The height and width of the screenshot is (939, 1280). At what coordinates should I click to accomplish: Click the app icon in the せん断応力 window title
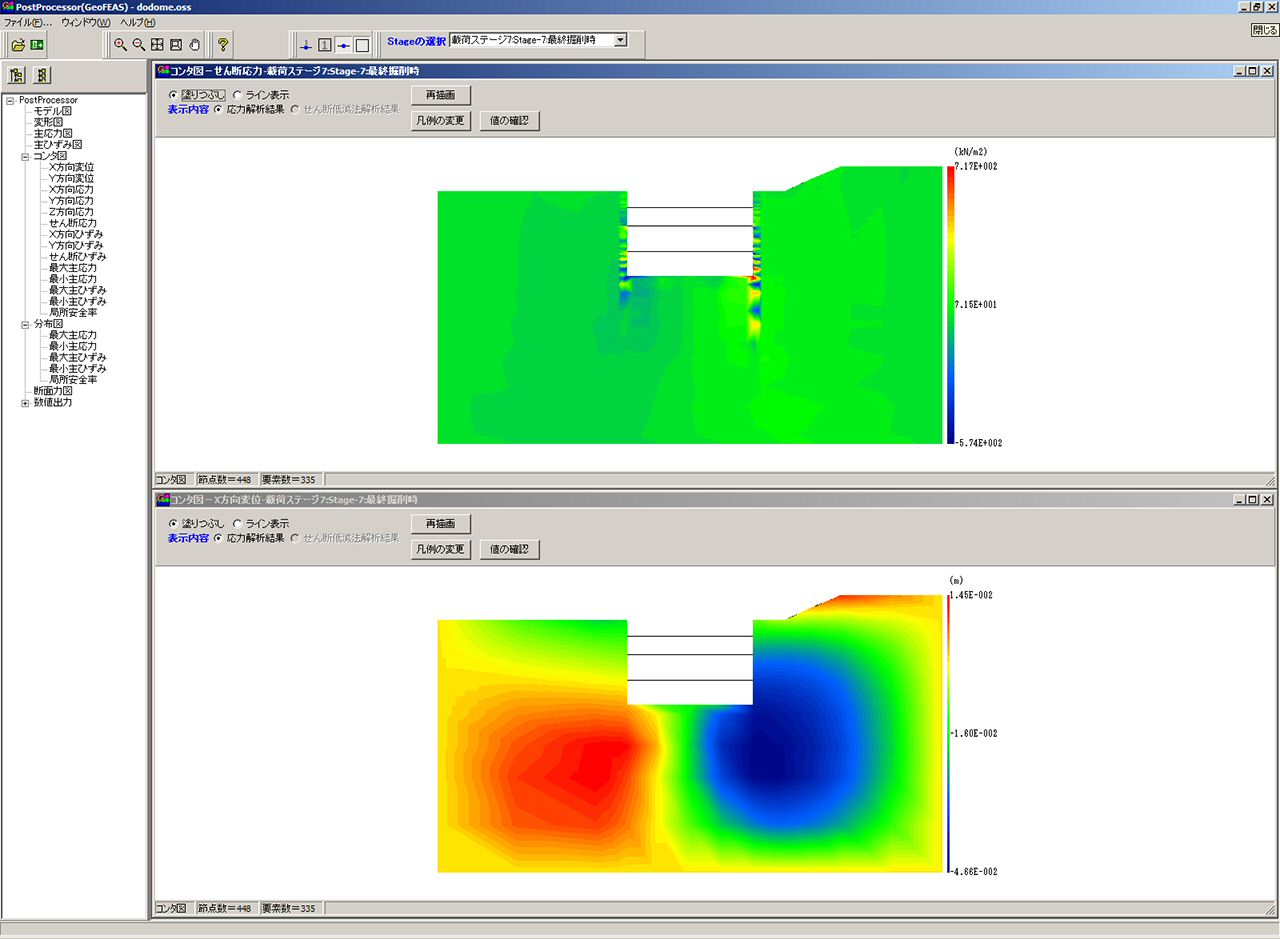point(163,71)
